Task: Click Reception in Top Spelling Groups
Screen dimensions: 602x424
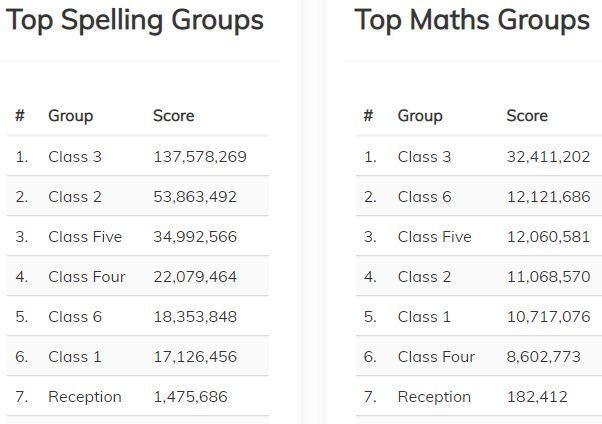Action: tap(85, 397)
